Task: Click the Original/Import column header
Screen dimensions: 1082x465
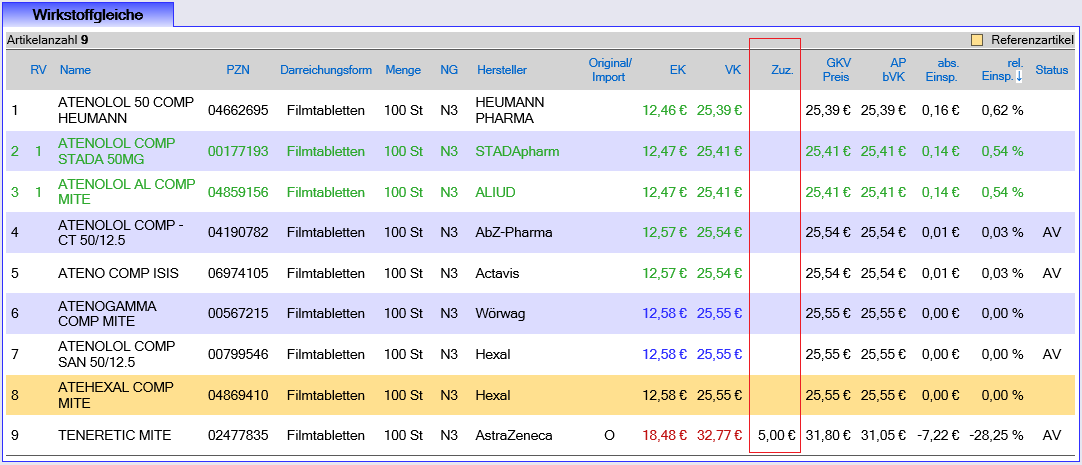Action: (609, 70)
